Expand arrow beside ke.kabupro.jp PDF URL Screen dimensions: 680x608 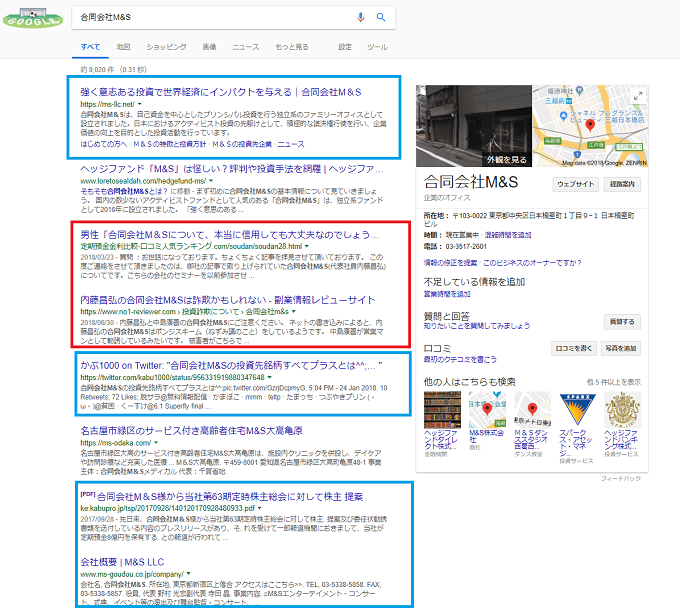pos(260,508)
